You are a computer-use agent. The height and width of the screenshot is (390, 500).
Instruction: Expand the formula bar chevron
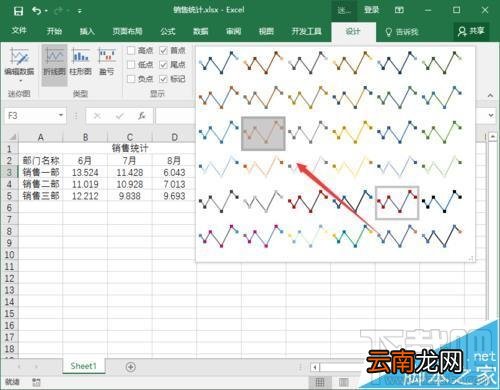click(491, 116)
